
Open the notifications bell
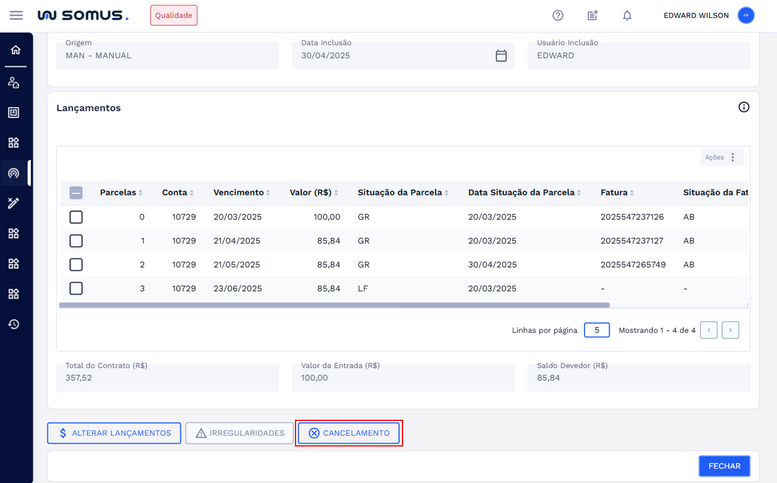(627, 16)
